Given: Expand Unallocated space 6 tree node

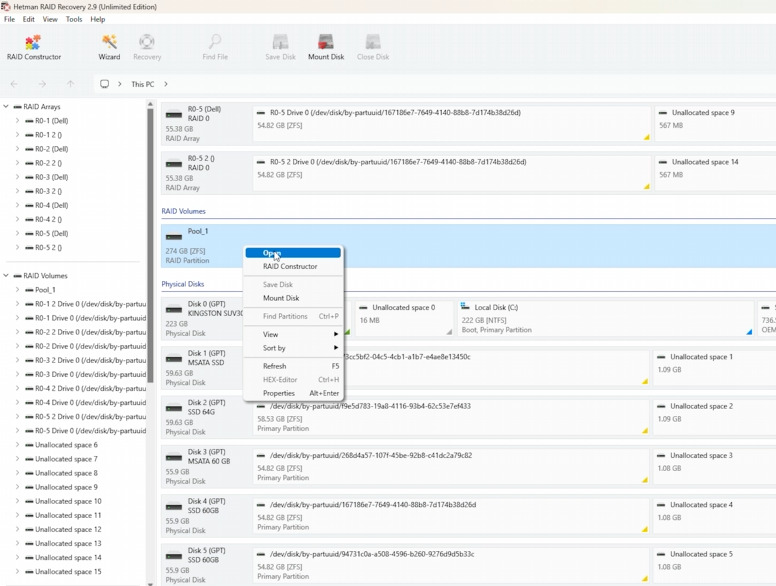Looking at the screenshot, I should 17,445.
